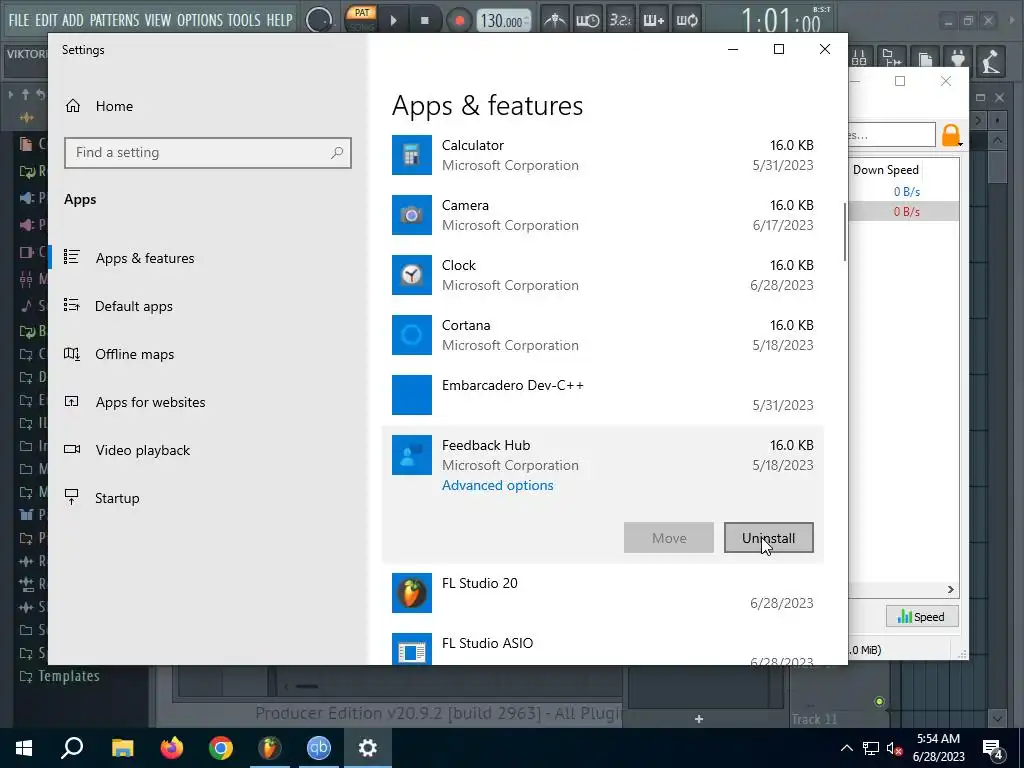
Task: Mute Track 11 using its green dot
Action: [879, 701]
